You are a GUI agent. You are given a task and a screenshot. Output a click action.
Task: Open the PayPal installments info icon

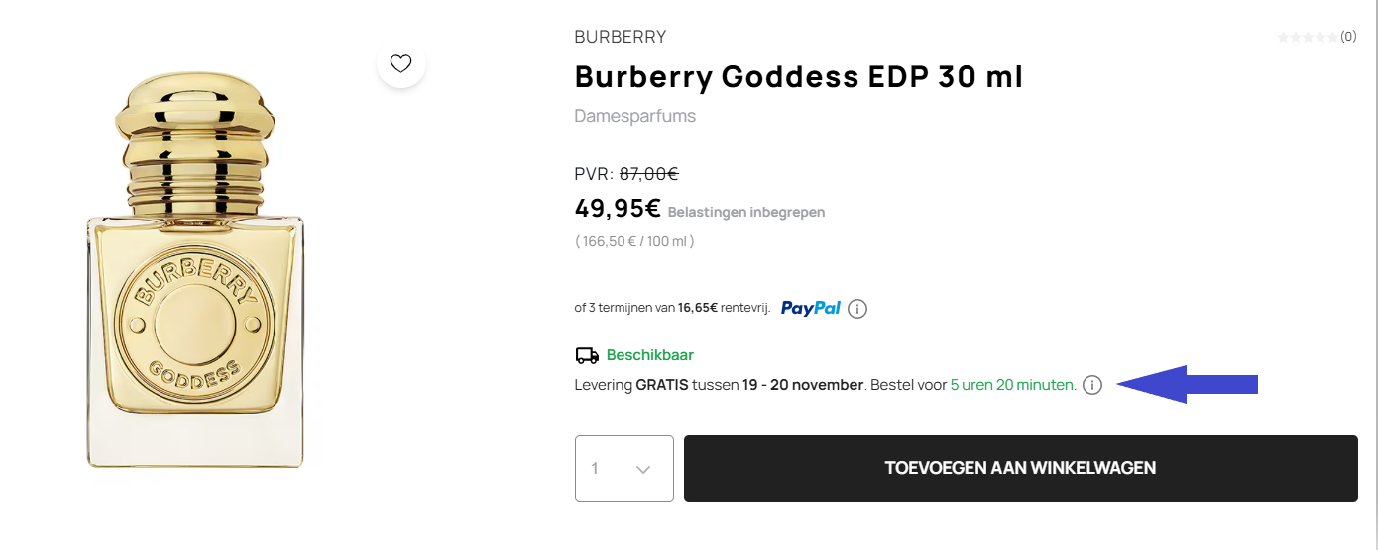[x=857, y=309]
